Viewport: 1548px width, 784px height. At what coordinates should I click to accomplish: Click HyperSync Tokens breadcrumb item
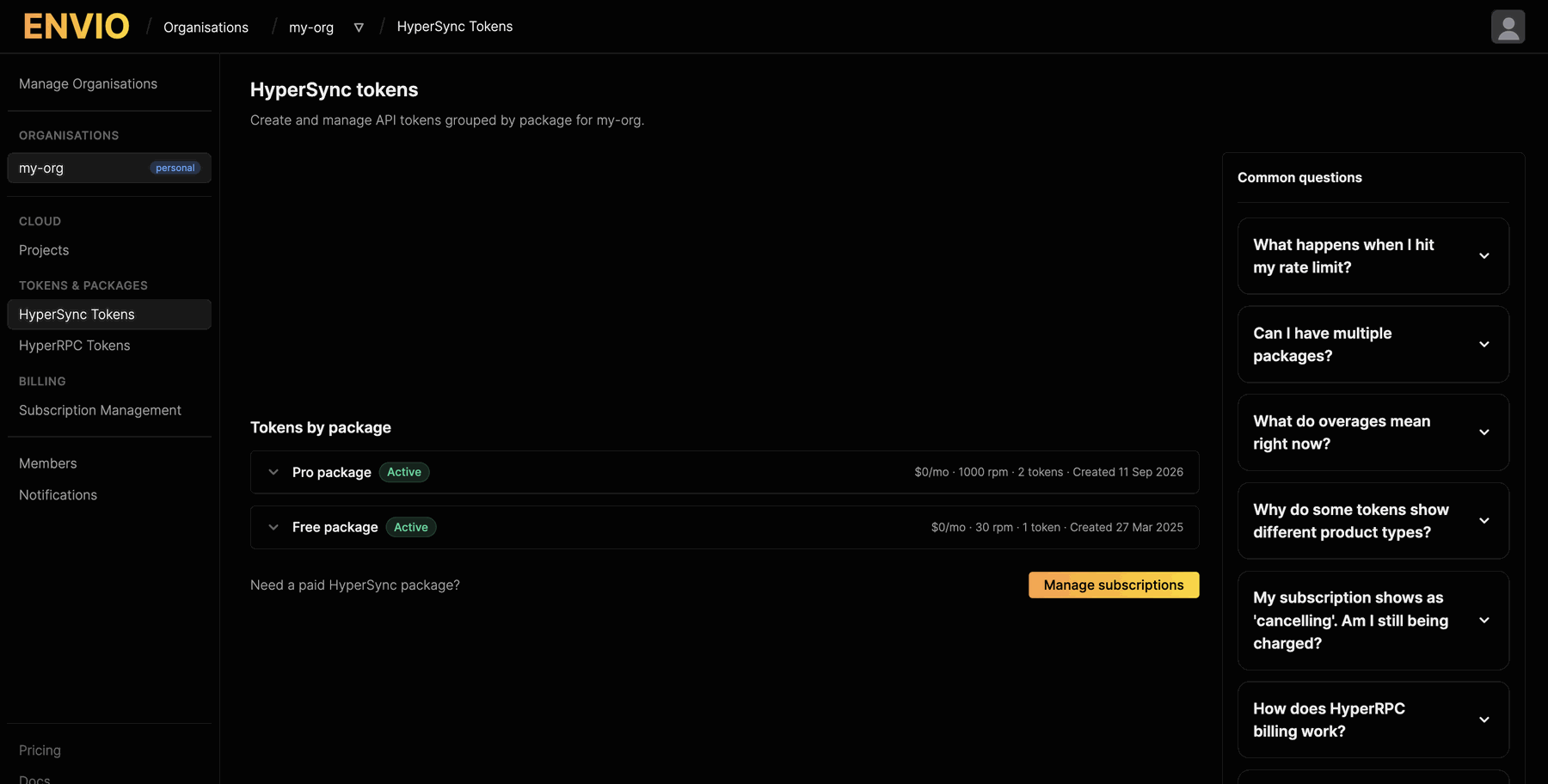(455, 27)
